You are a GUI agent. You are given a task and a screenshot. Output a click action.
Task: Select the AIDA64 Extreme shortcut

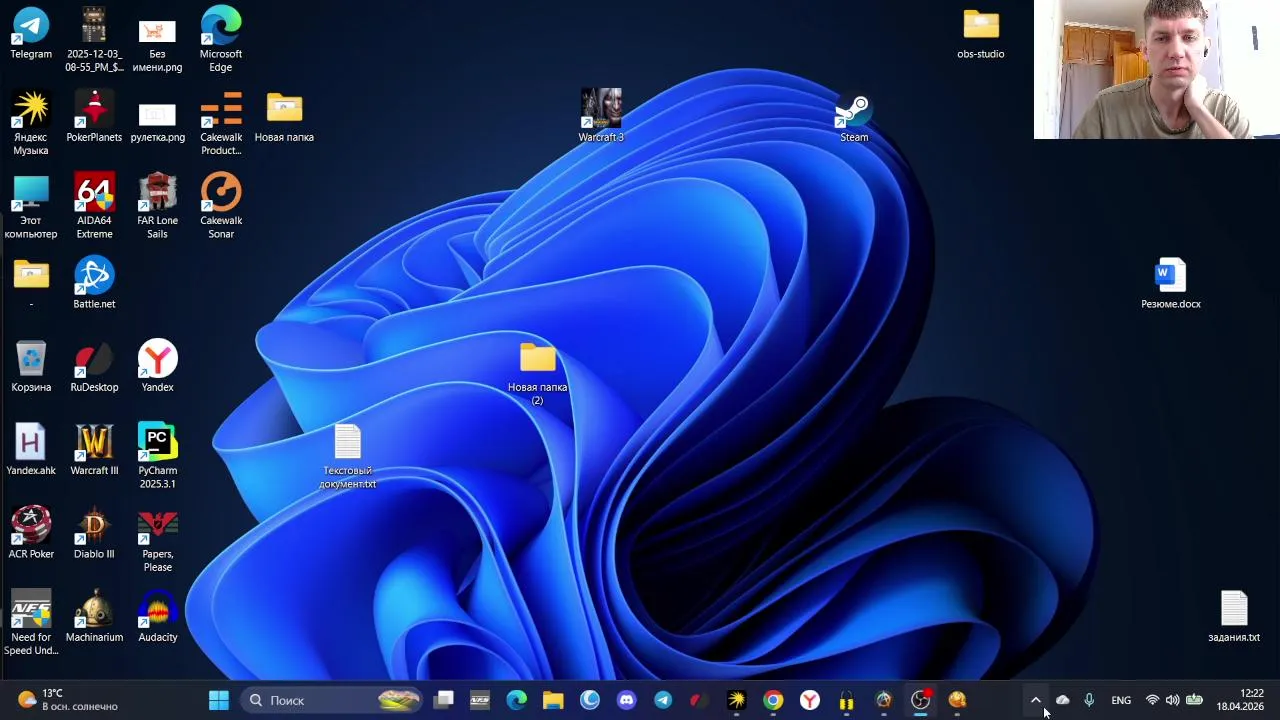(x=94, y=207)
